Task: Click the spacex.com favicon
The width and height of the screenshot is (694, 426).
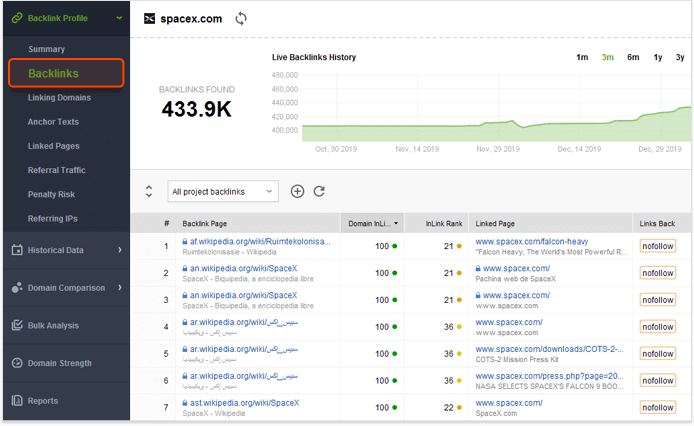Action: [x=150, y=19]
